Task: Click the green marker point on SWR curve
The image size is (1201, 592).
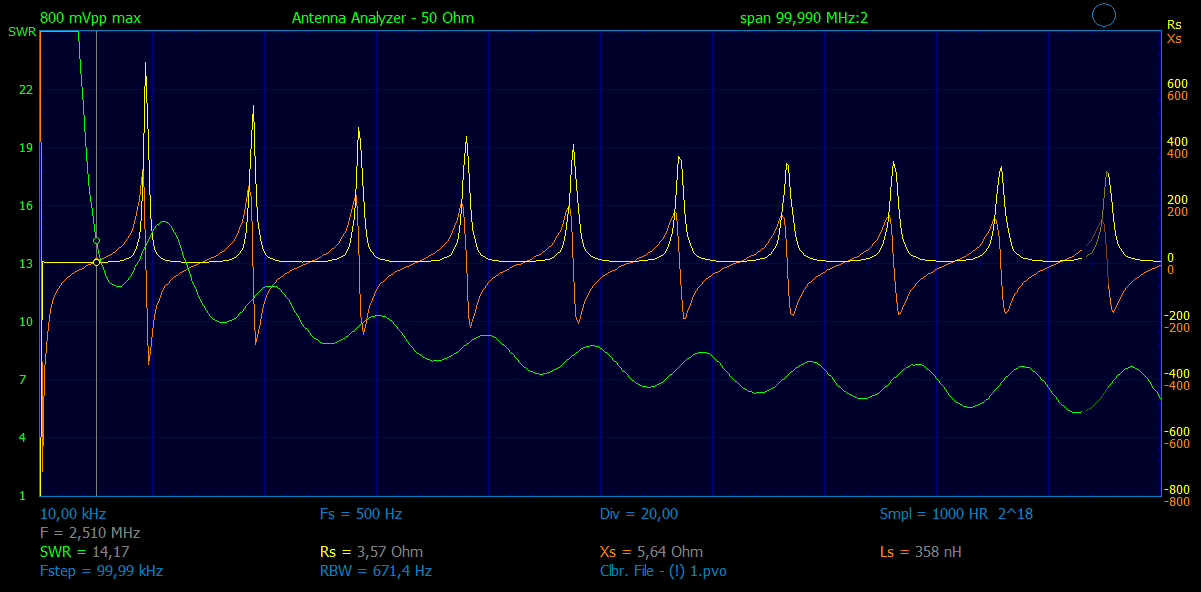Action: tap(96, 241)
